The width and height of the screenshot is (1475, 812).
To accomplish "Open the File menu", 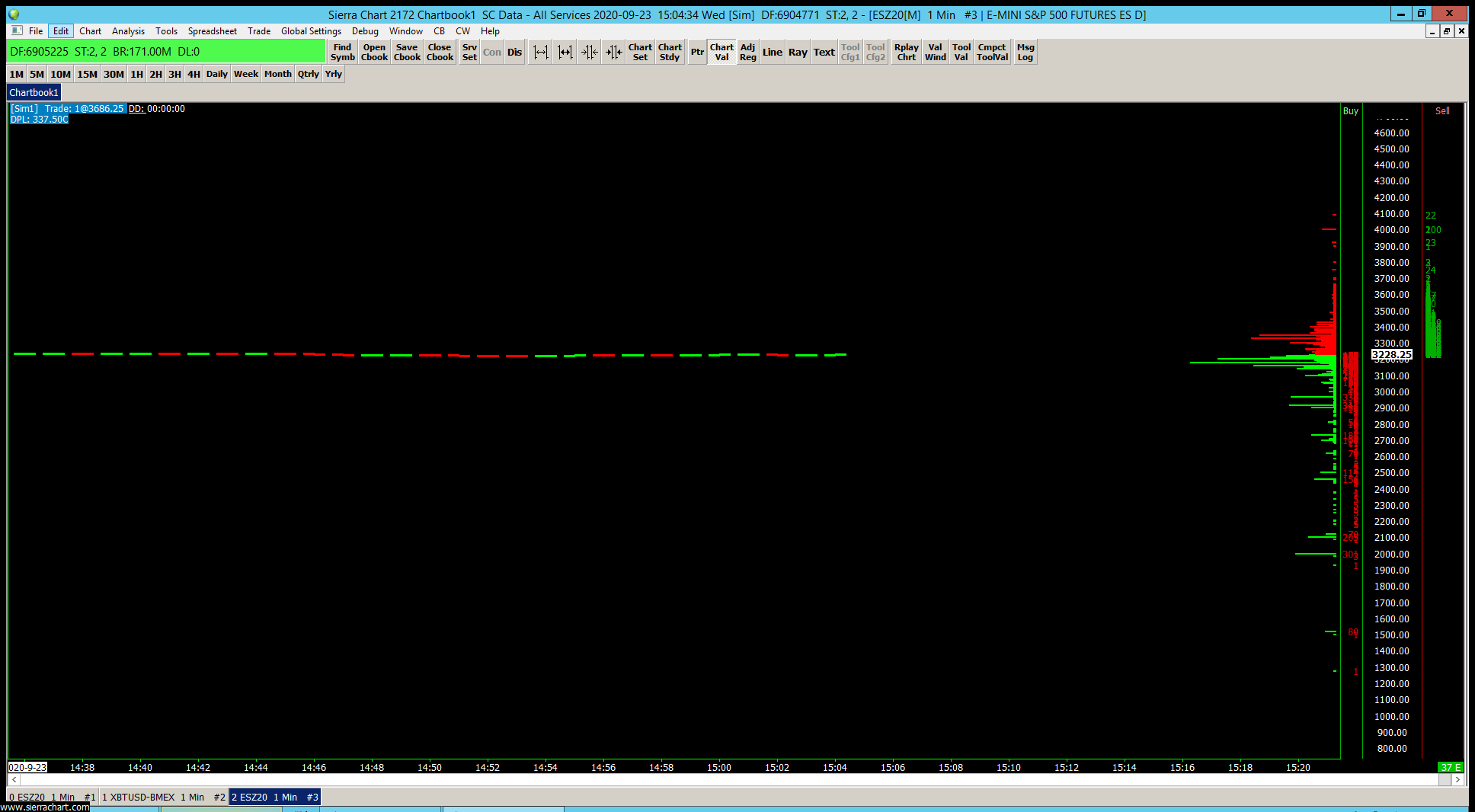I will coord(36,31).
